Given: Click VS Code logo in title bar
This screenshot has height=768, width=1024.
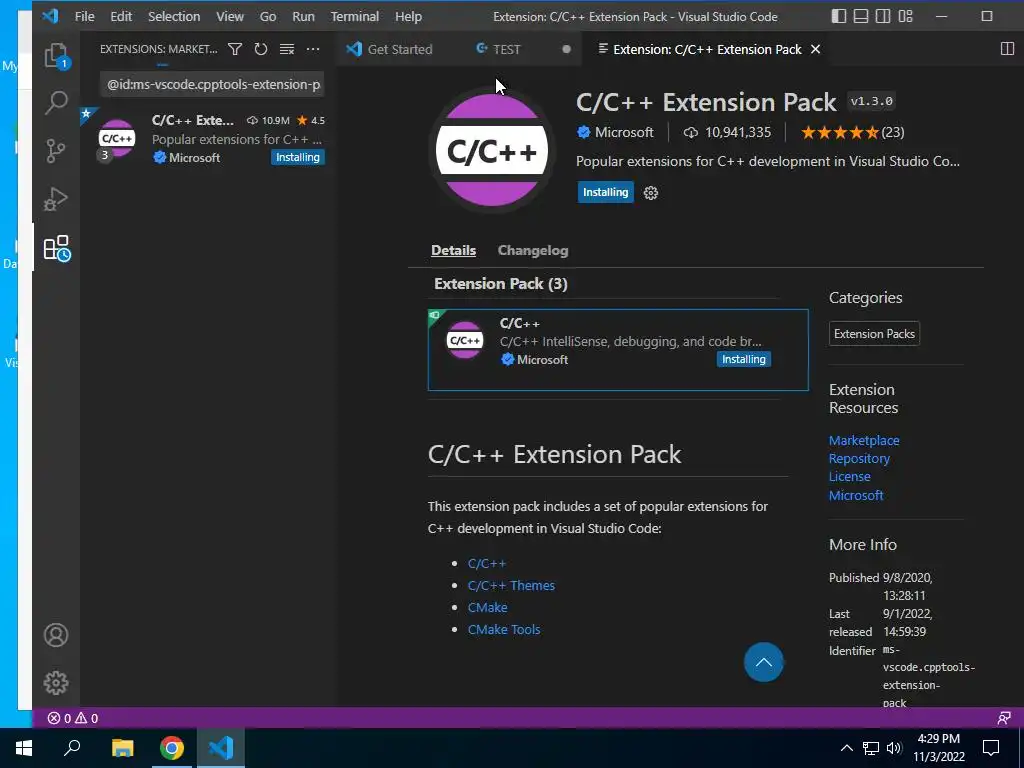Looking at the screenshot, I should [x=50, y=16].
